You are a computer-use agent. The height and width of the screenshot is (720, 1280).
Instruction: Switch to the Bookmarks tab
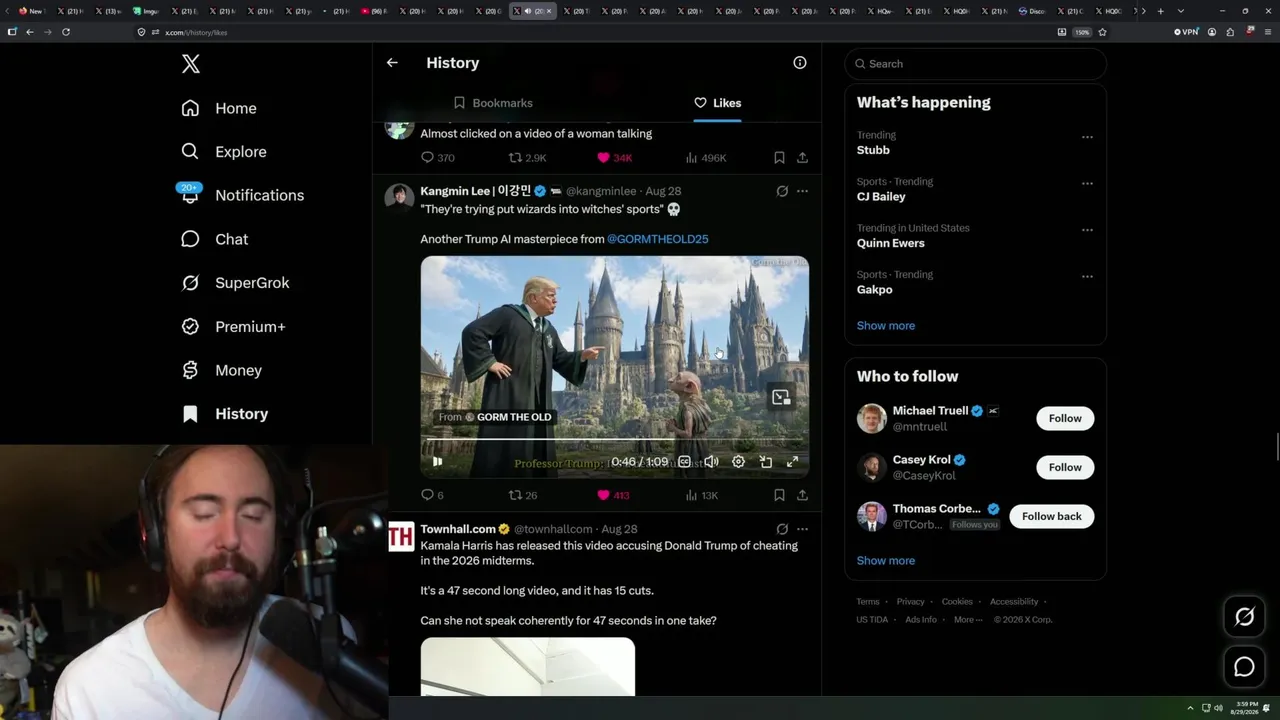pos(493,103)
